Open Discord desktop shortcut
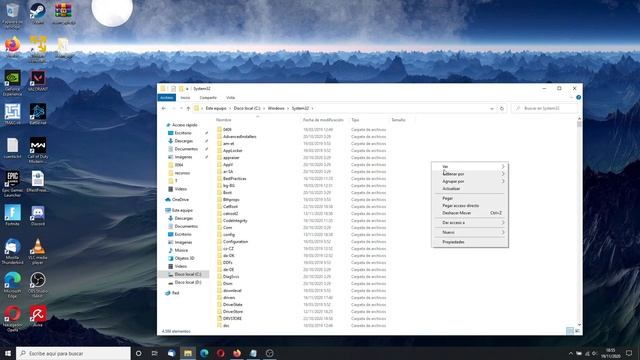This screenshot has width=640, height=360. [x=38, y=216]
